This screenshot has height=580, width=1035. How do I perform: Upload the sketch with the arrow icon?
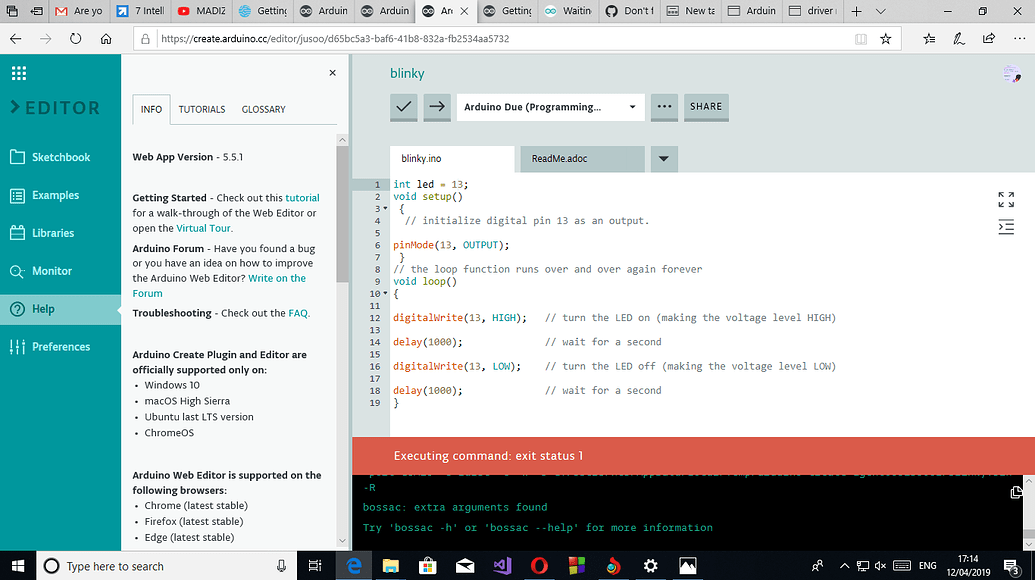pyautogui.click(x=436, y=107)
